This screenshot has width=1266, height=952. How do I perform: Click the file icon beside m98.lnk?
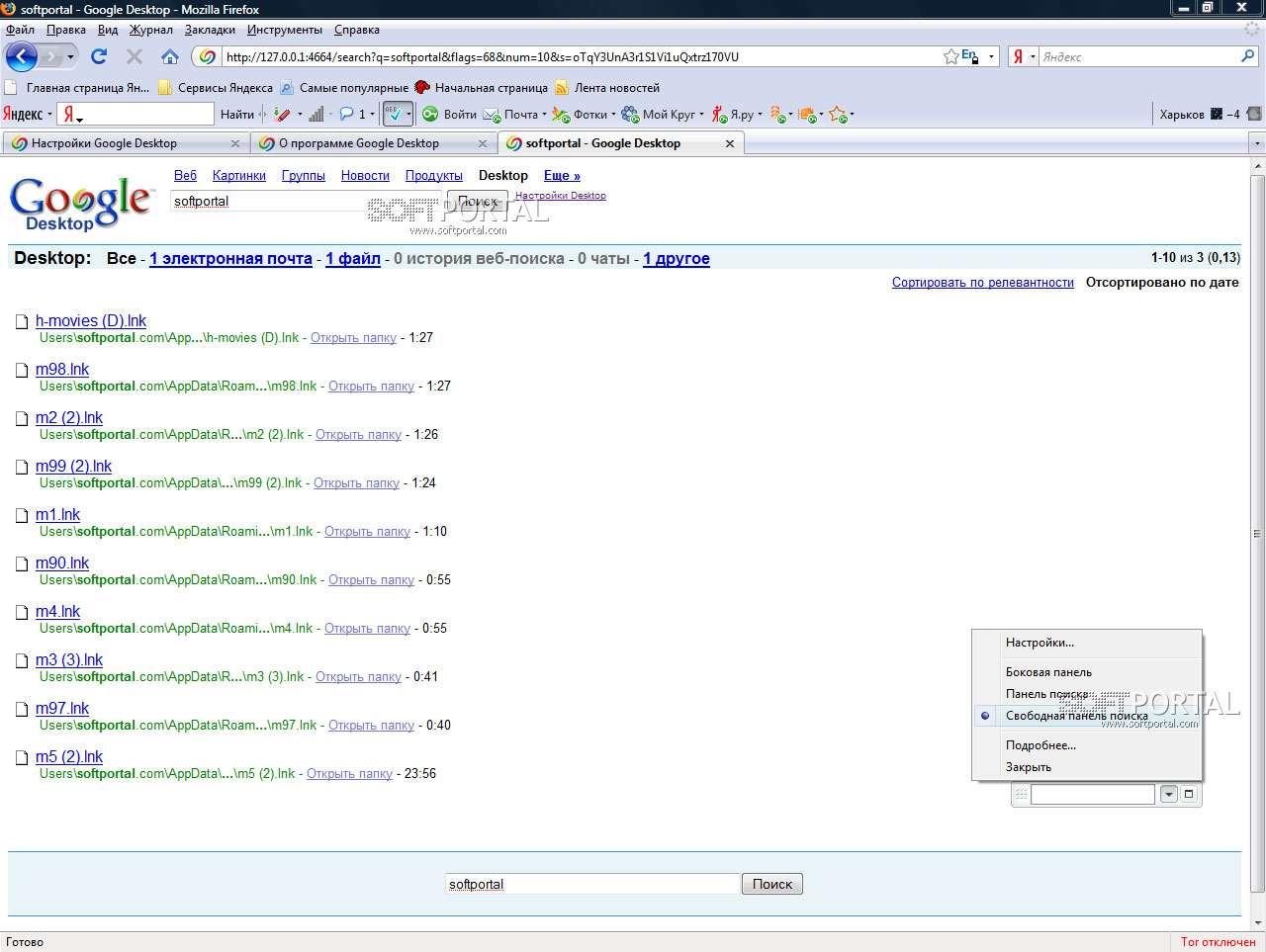22,370
